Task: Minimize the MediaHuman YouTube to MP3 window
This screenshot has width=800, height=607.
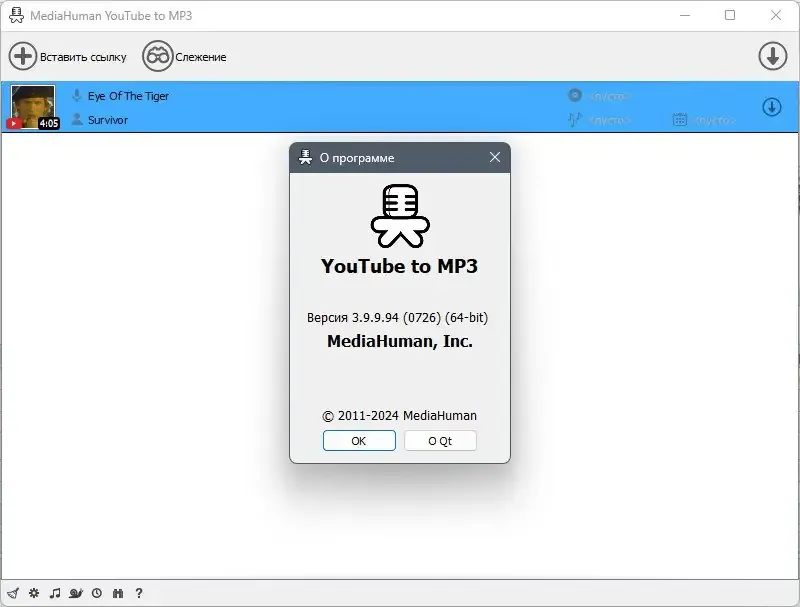Action: pos(685,15)
